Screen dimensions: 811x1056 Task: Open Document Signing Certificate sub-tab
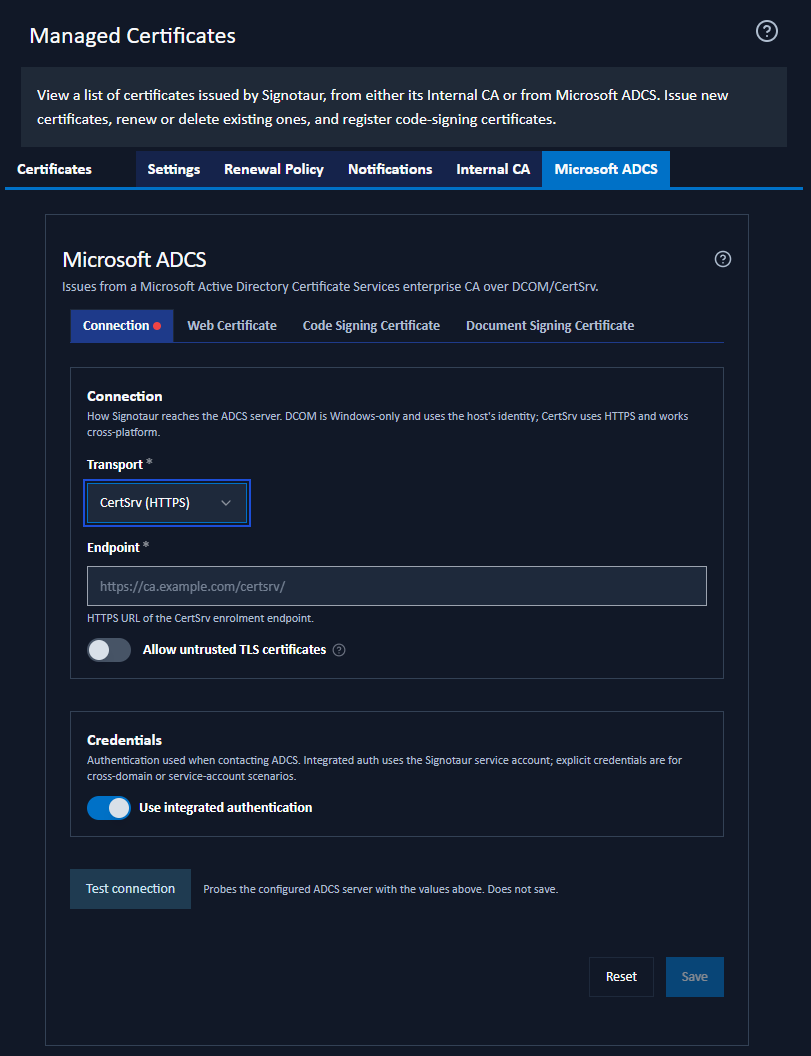[x=550, y=326]
